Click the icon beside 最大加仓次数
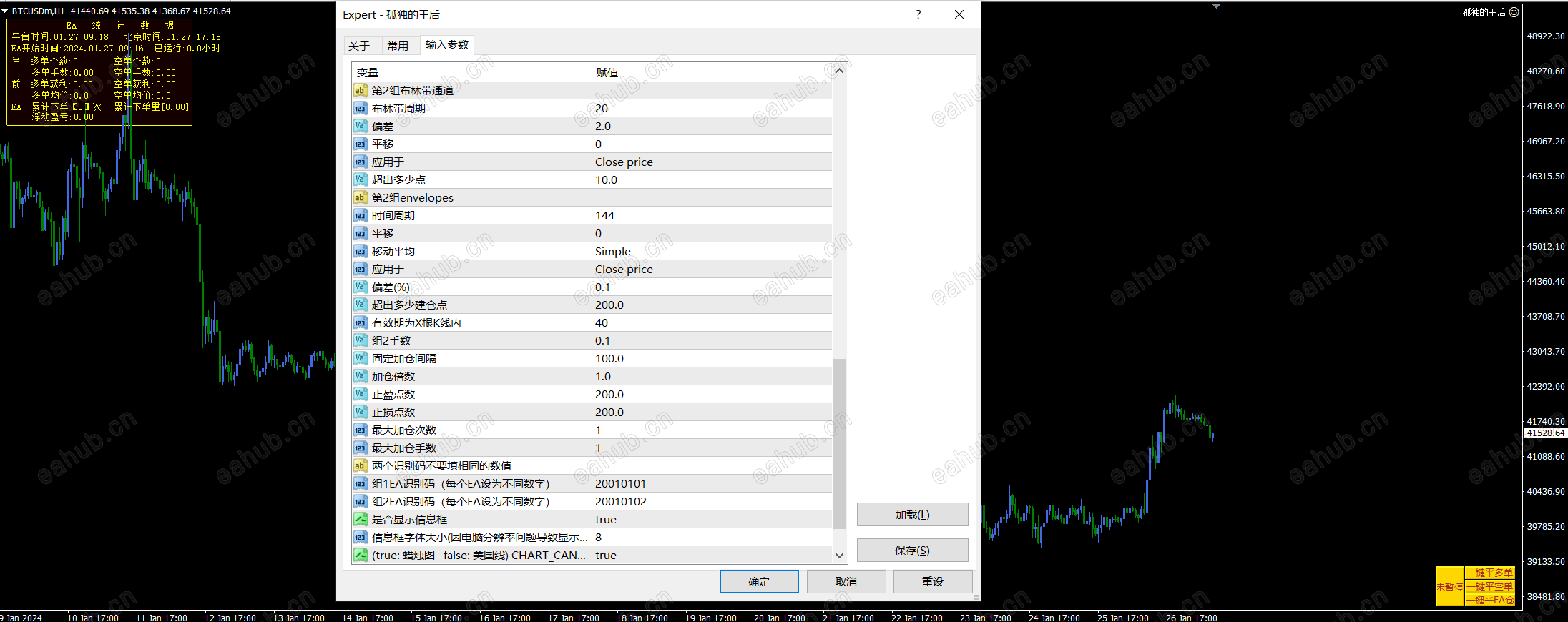Viewport: 1568px width, 622px height. 360,430
